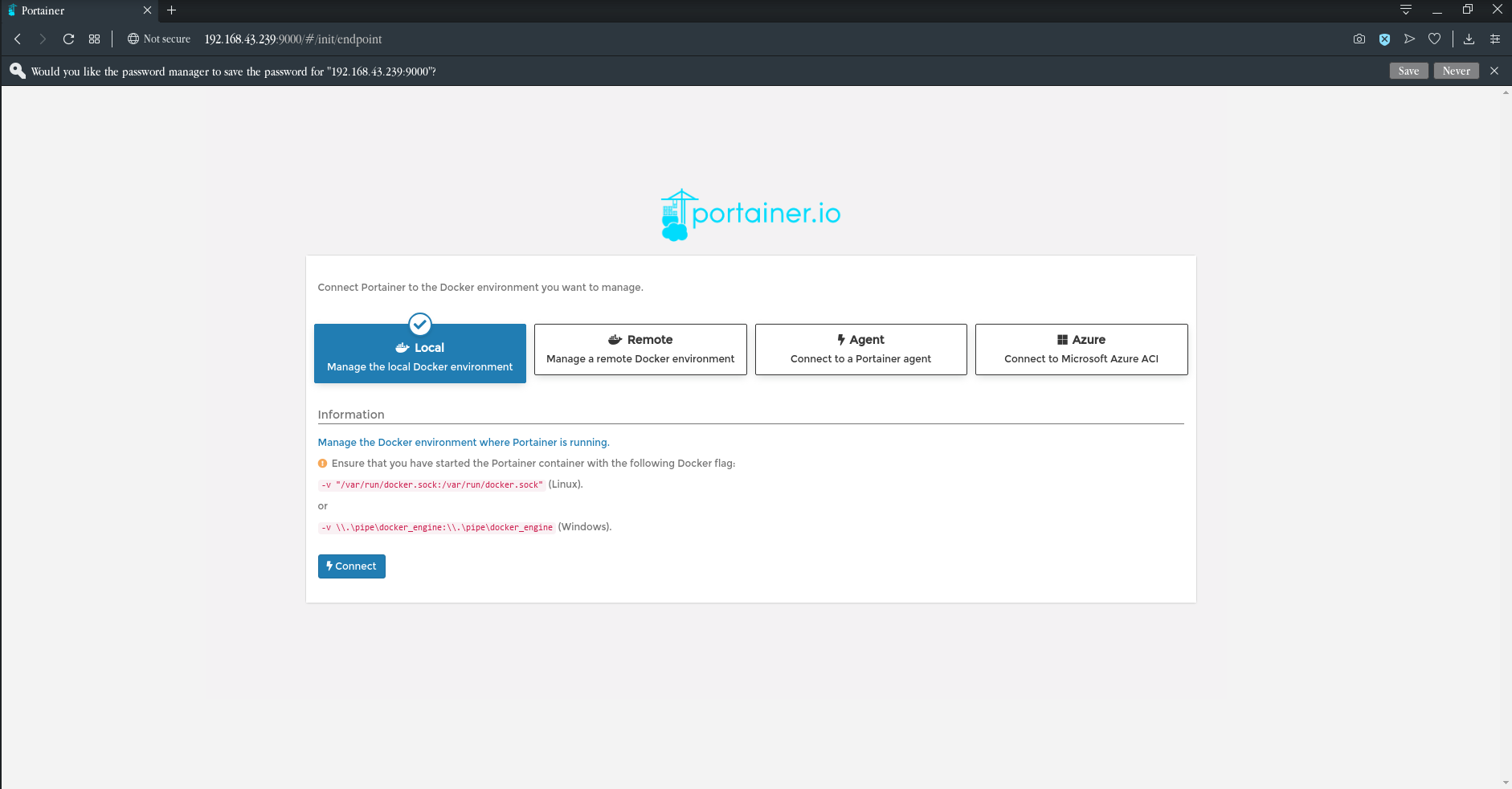Reload the Portainer page

tap(69, 39)
